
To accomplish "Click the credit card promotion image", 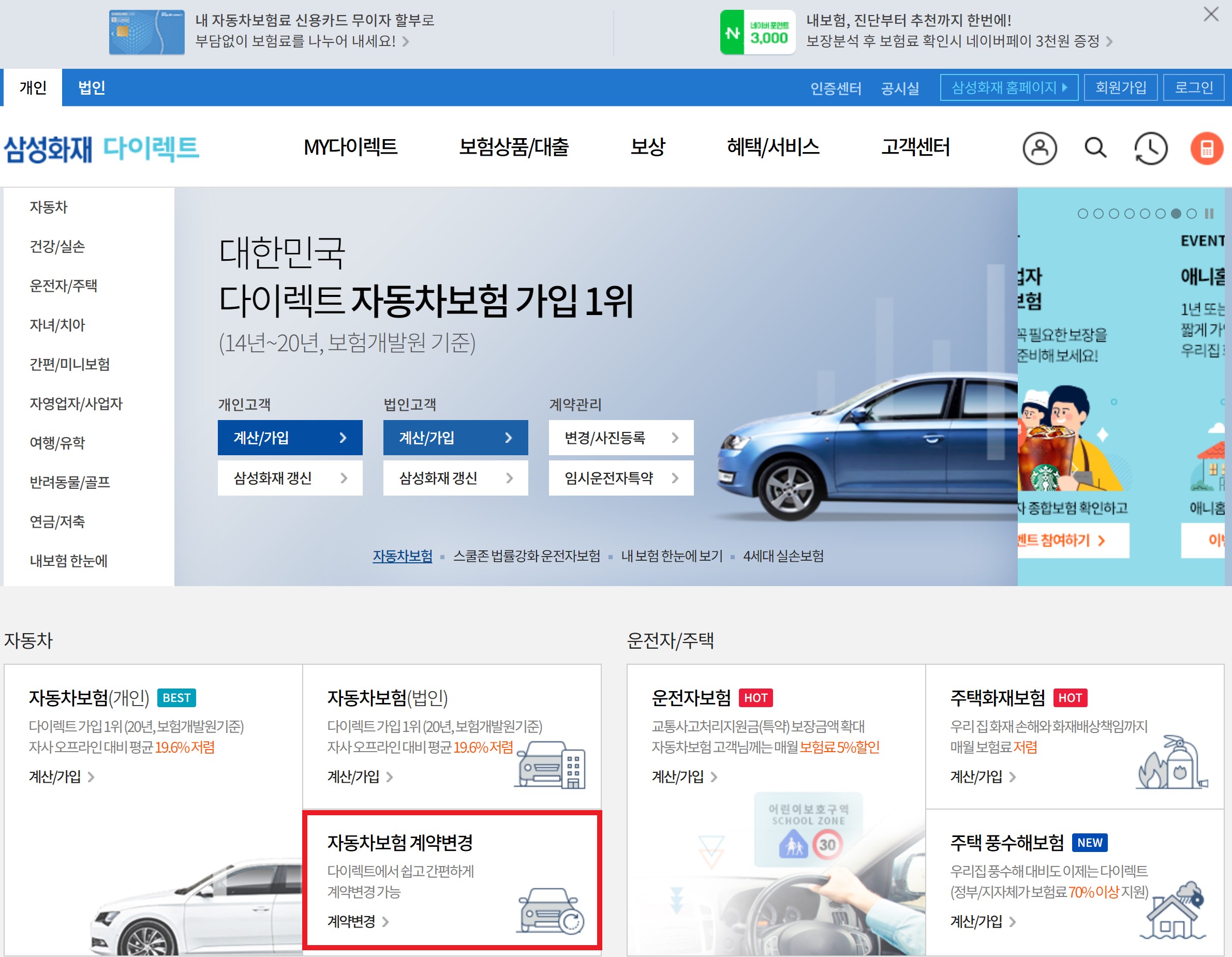I will click(x=146, y=32).
